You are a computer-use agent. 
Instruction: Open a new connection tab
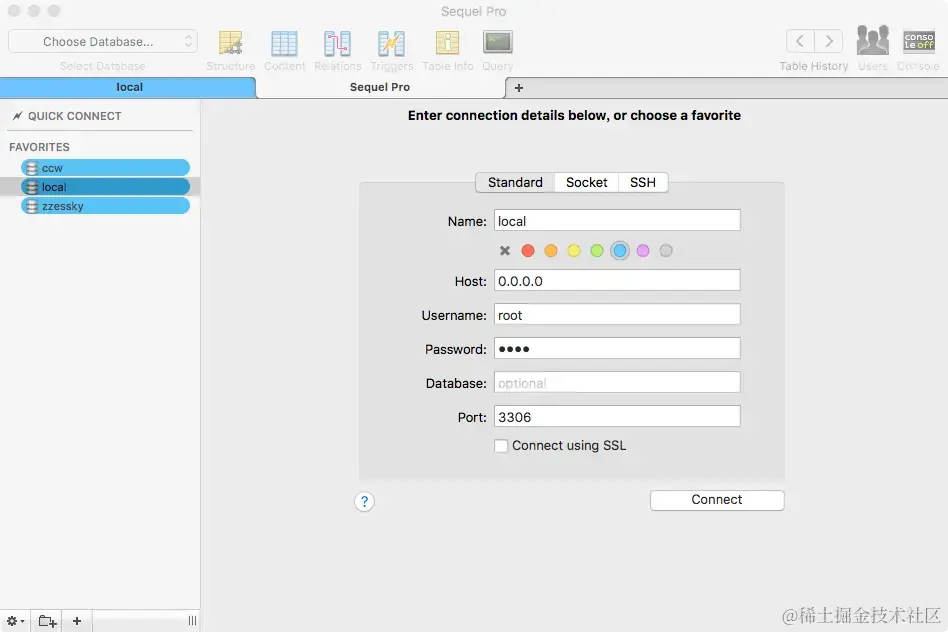pyautogui.click(x=518, y=88)
